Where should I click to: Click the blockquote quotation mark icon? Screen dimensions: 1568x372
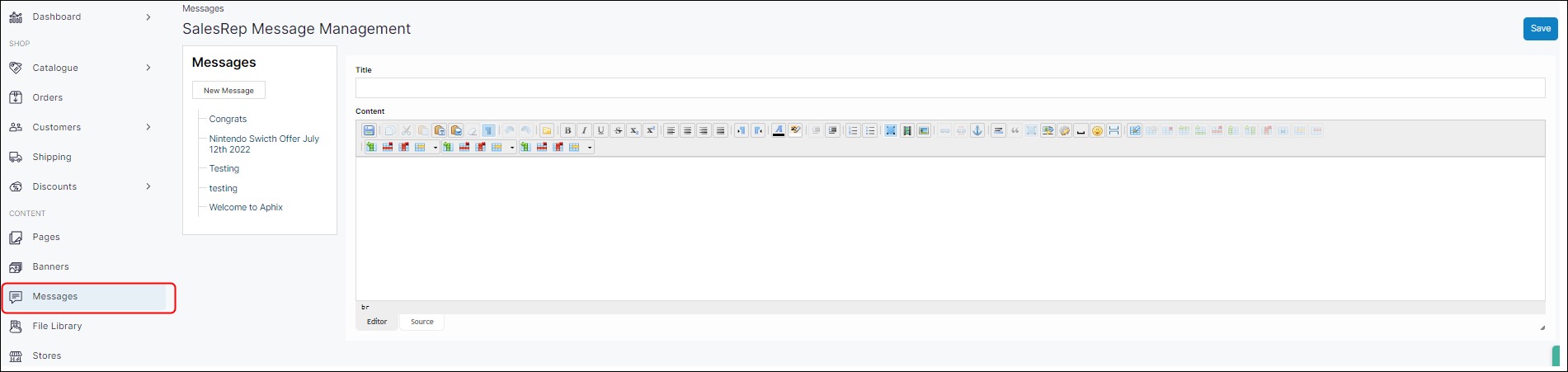pyautogui.click(x=1015, y=130)
